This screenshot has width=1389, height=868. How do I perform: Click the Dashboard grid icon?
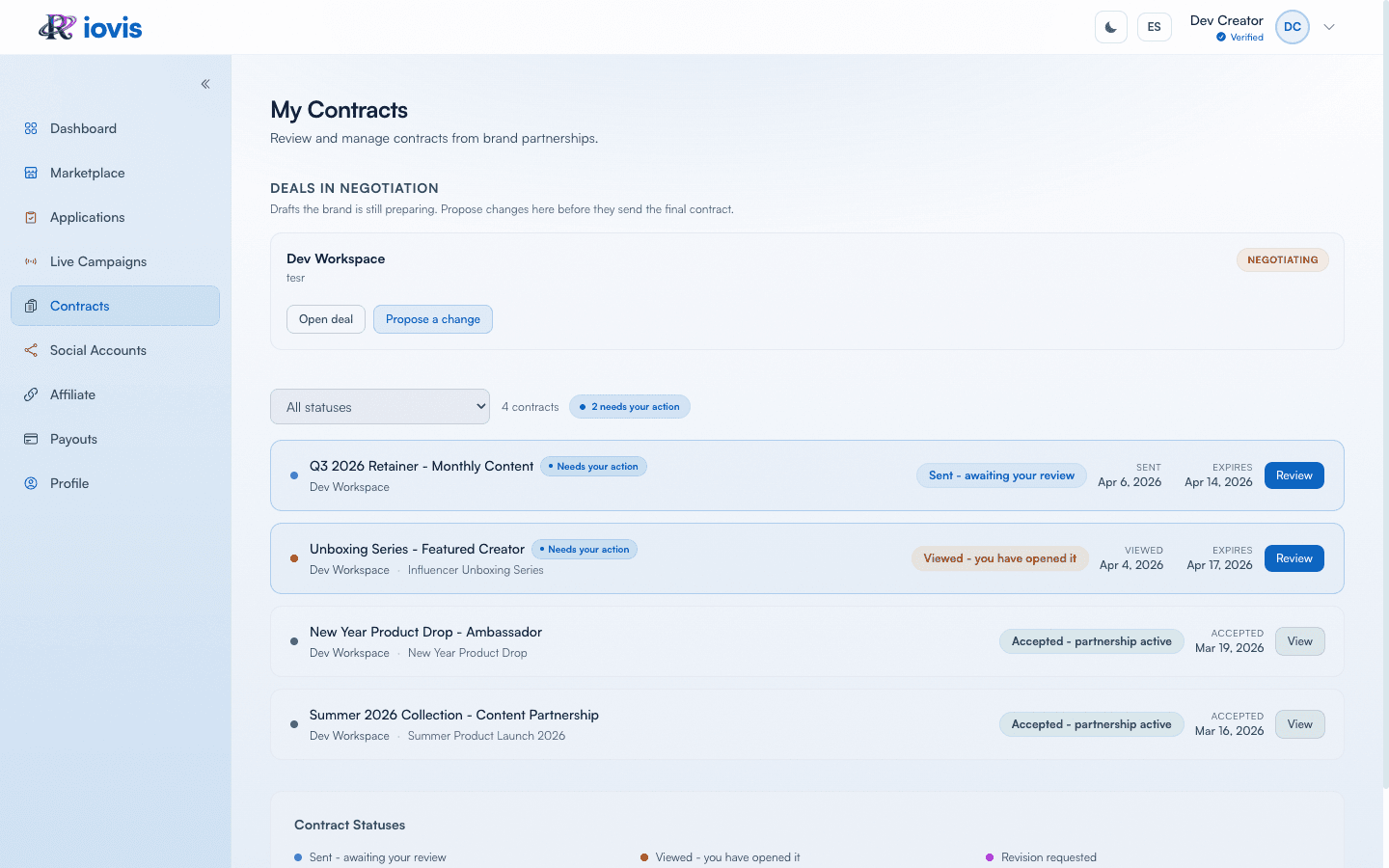31,128
